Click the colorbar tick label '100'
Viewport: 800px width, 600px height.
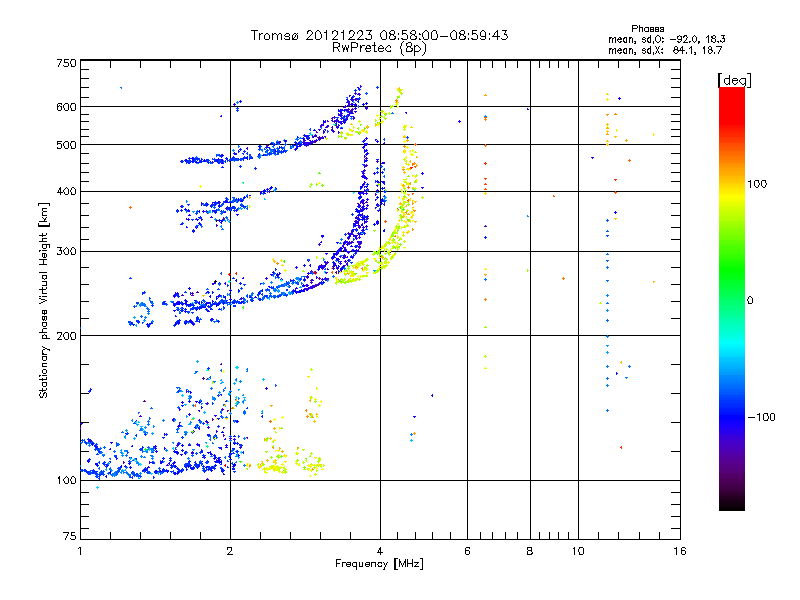[757, 184]
